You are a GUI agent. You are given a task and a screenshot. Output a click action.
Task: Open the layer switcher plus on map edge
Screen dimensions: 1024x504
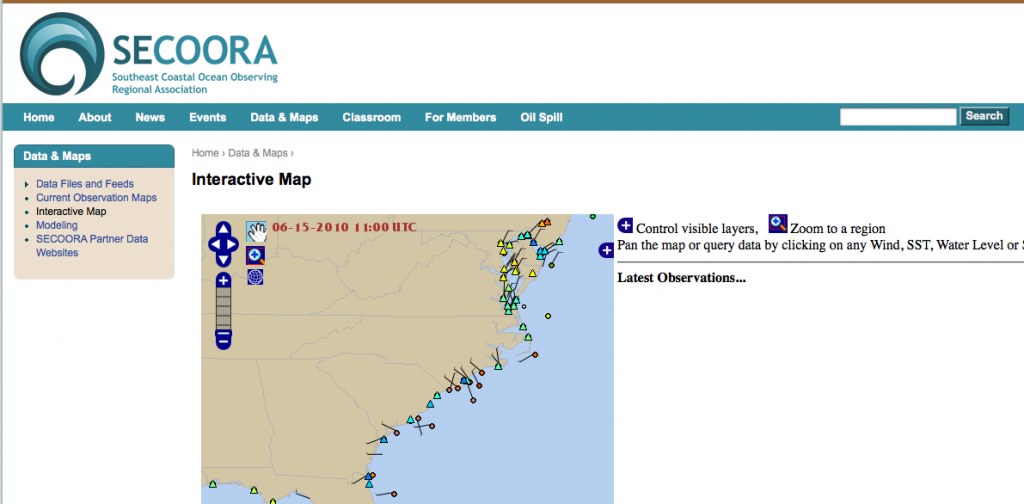[606, 249]
